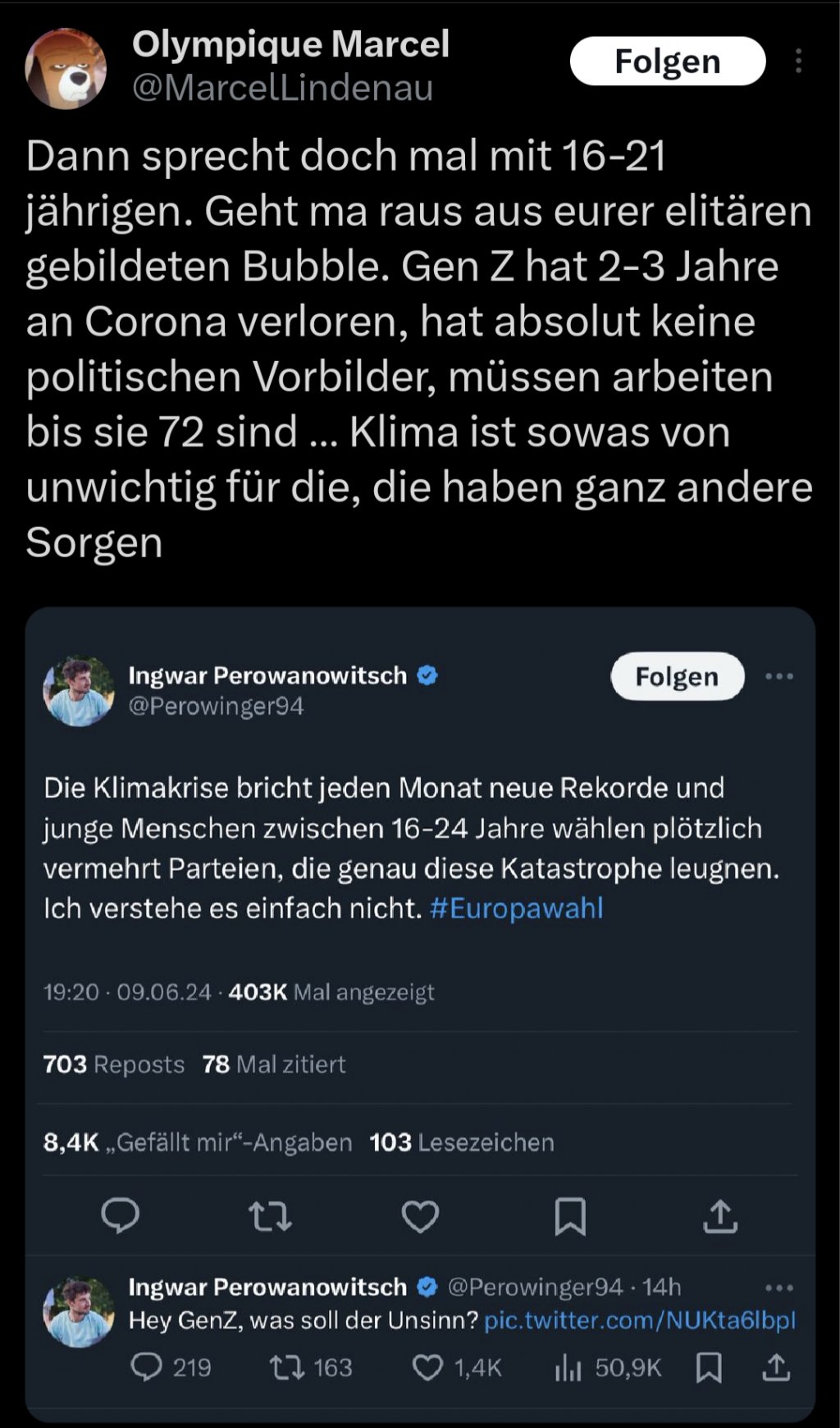View analytics of the 'Hey GenZ' tweet
840x1428 pixels.
pos(568,1367)
